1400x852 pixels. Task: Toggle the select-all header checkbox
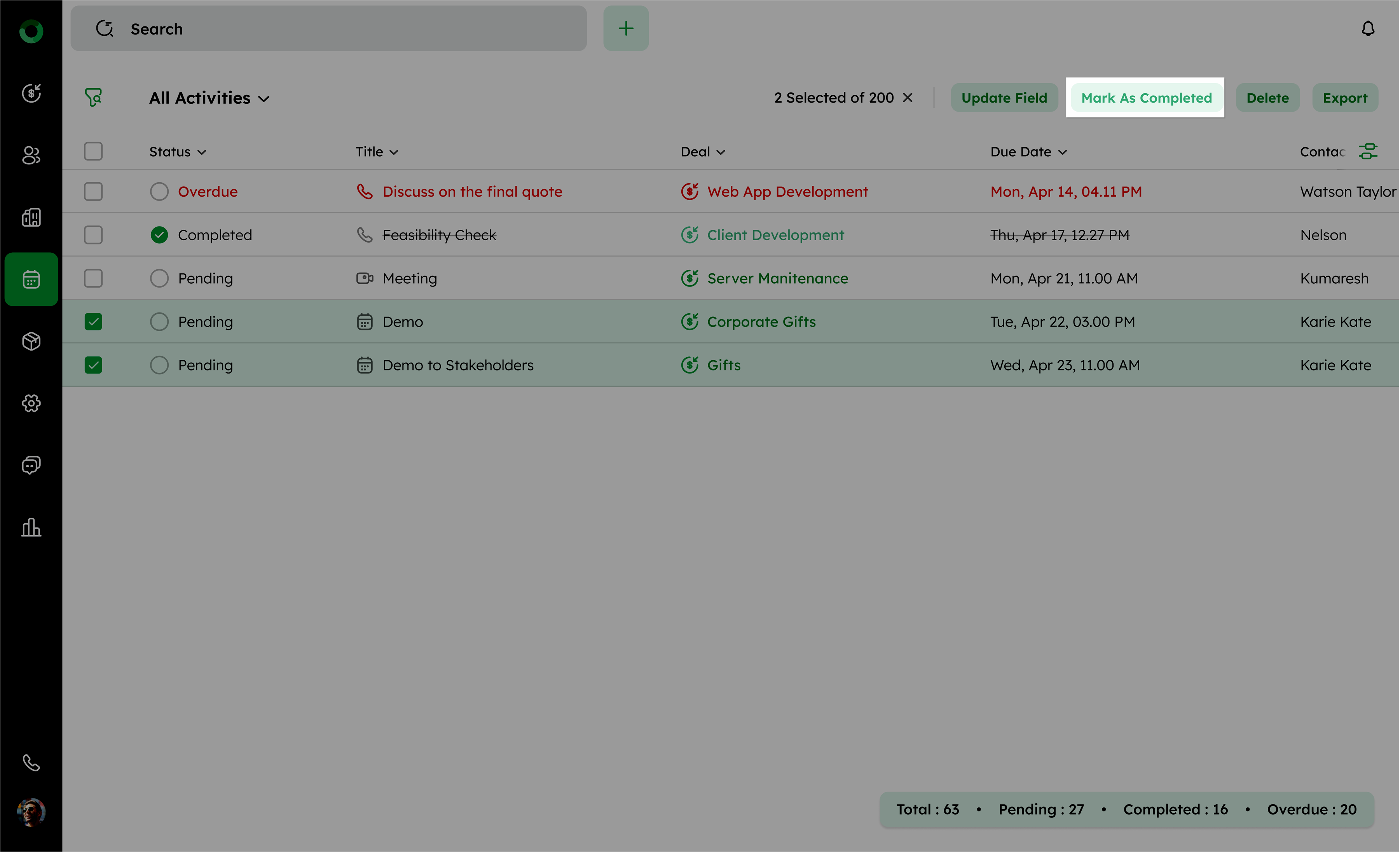click(x=93, y=151)
